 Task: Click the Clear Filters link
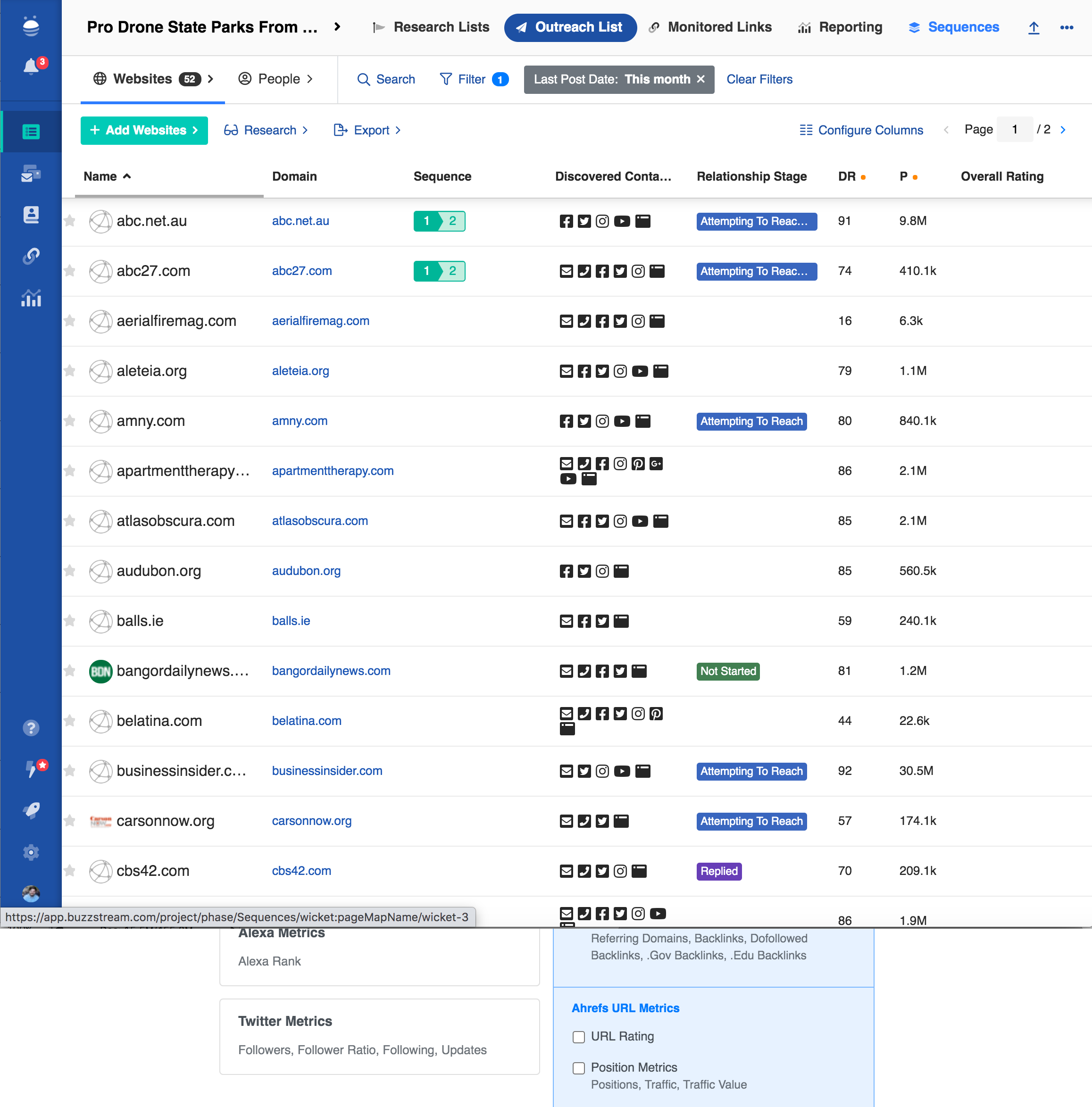(759, 80)
